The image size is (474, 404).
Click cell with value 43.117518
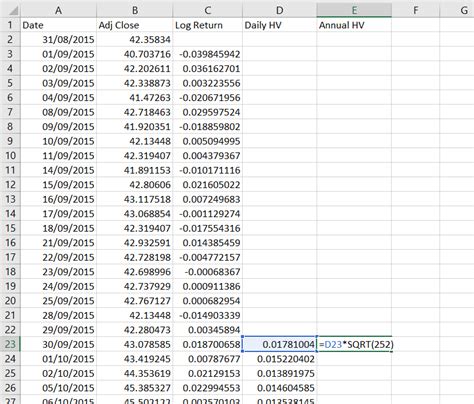tap(135, 199)
